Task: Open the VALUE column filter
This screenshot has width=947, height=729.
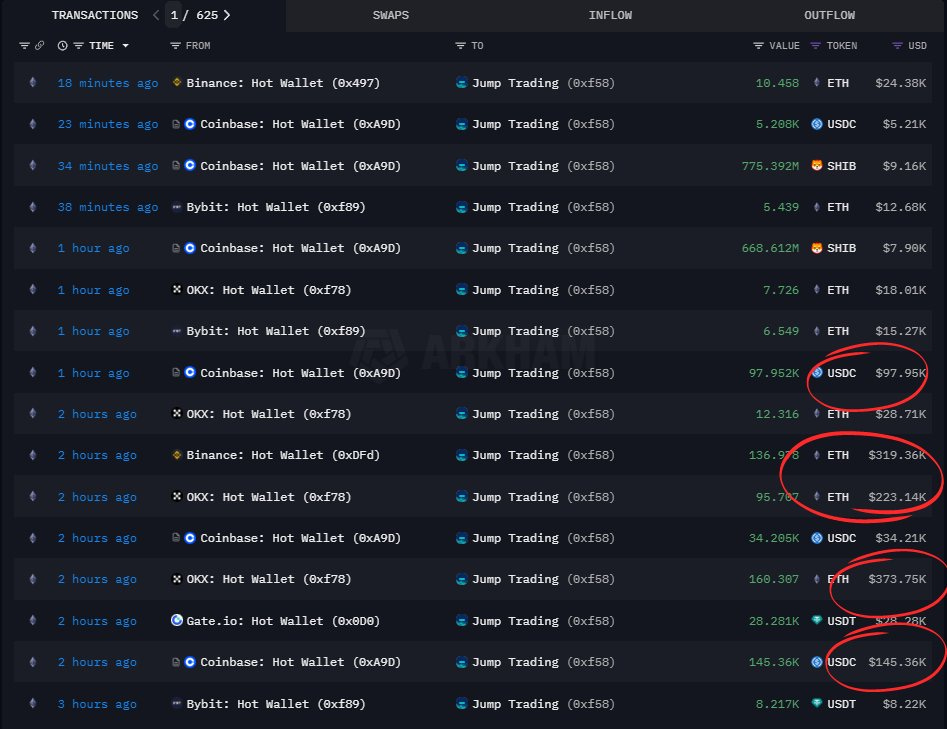Action: tap(759, 46)
